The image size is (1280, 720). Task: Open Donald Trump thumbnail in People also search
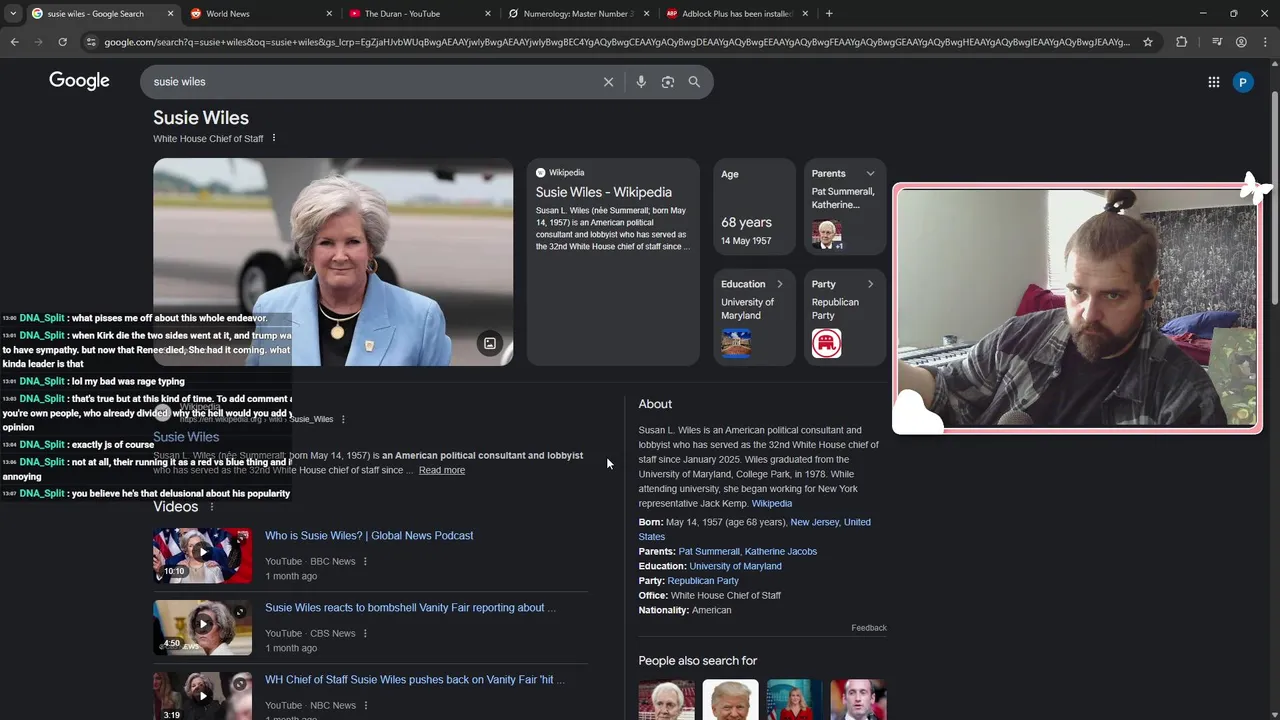click(730, 700)
